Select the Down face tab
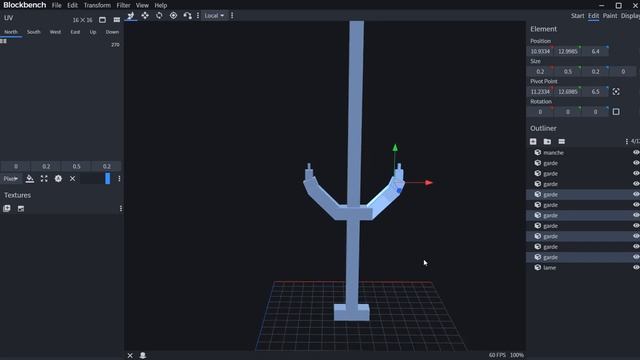640x360 pixels. click(x=112, y=32)
